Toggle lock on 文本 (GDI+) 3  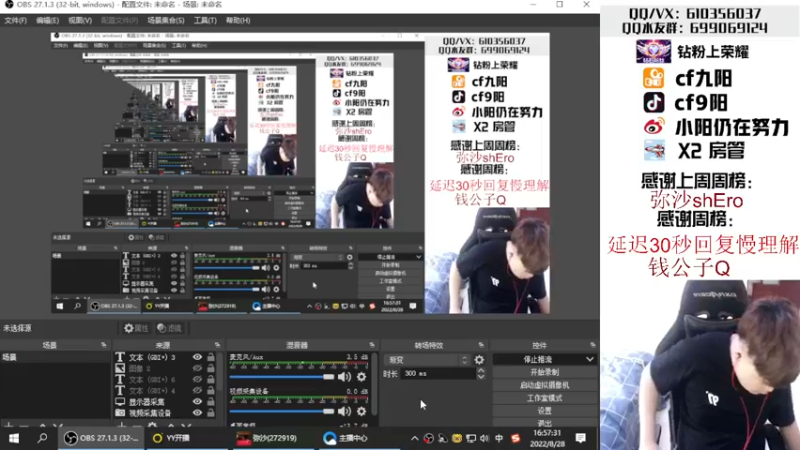[211, 357]
